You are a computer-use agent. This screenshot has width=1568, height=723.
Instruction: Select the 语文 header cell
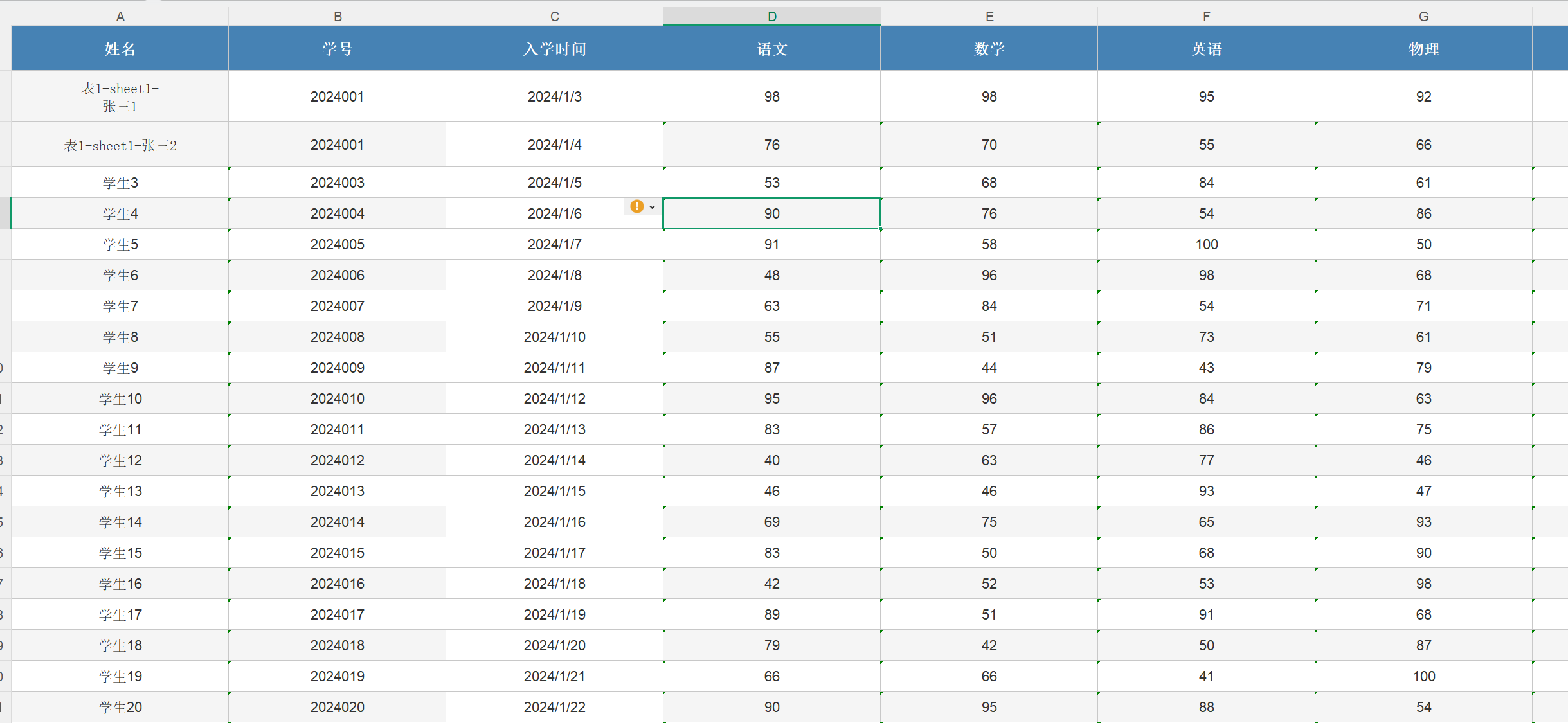pos(771,49)
